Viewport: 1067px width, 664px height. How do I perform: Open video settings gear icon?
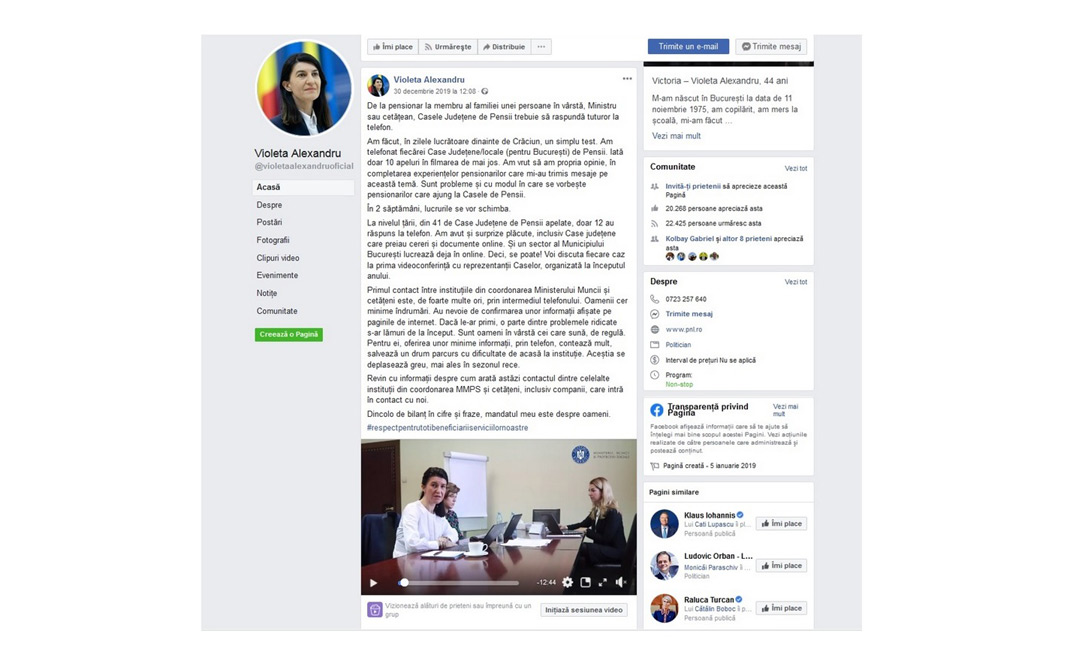568,582
